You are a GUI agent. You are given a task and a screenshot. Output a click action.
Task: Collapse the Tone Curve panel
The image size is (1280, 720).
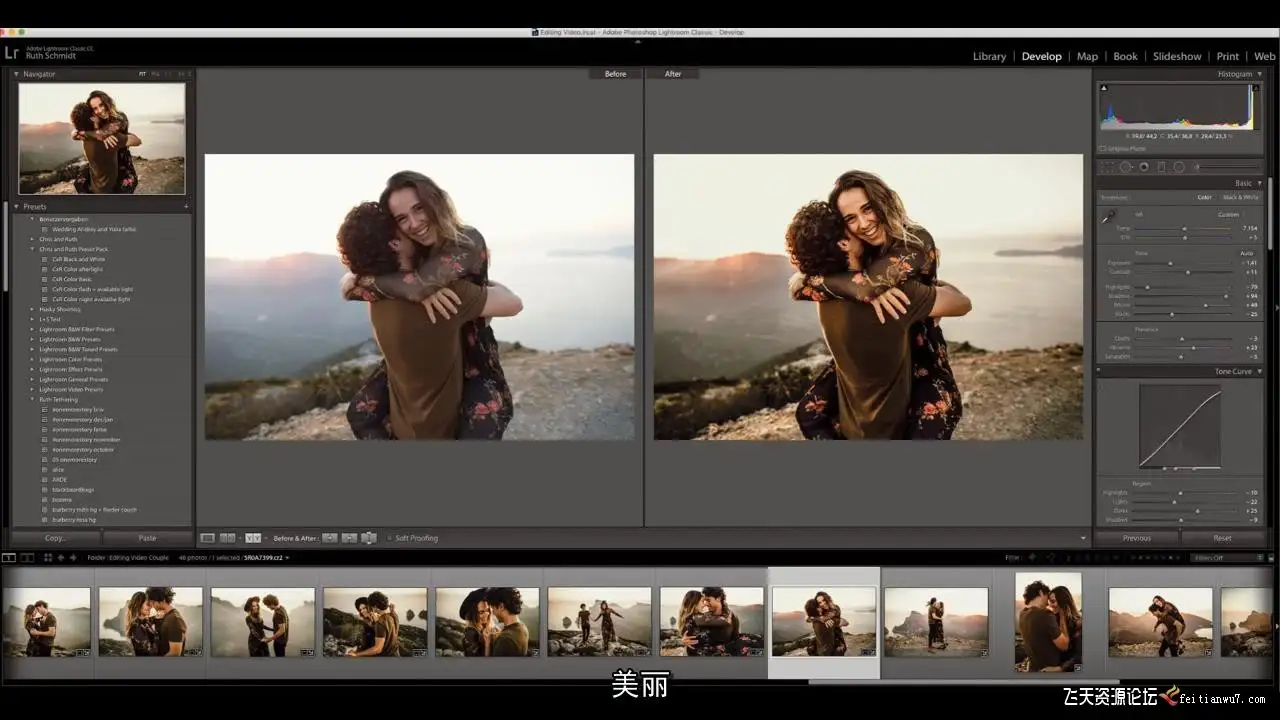click(1259, 371)
